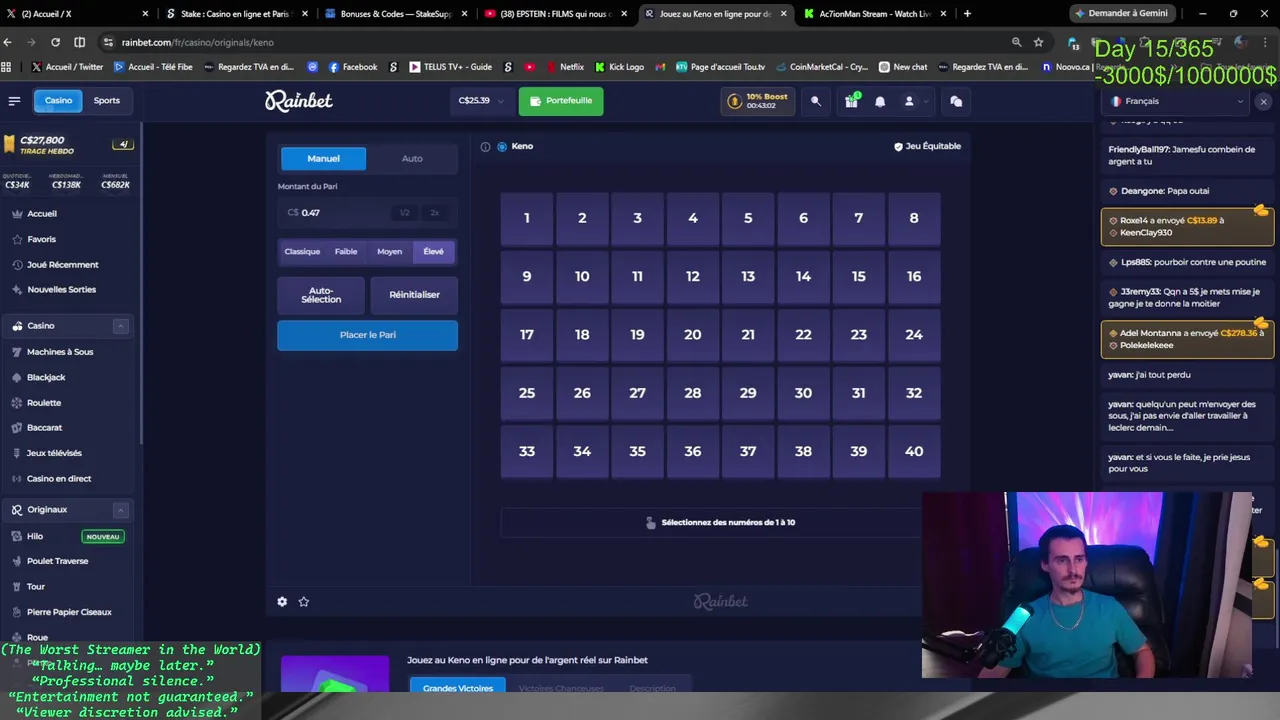The image size is (1280, 720).
Task: Open Casino en direct
Action: click(58, 478)
